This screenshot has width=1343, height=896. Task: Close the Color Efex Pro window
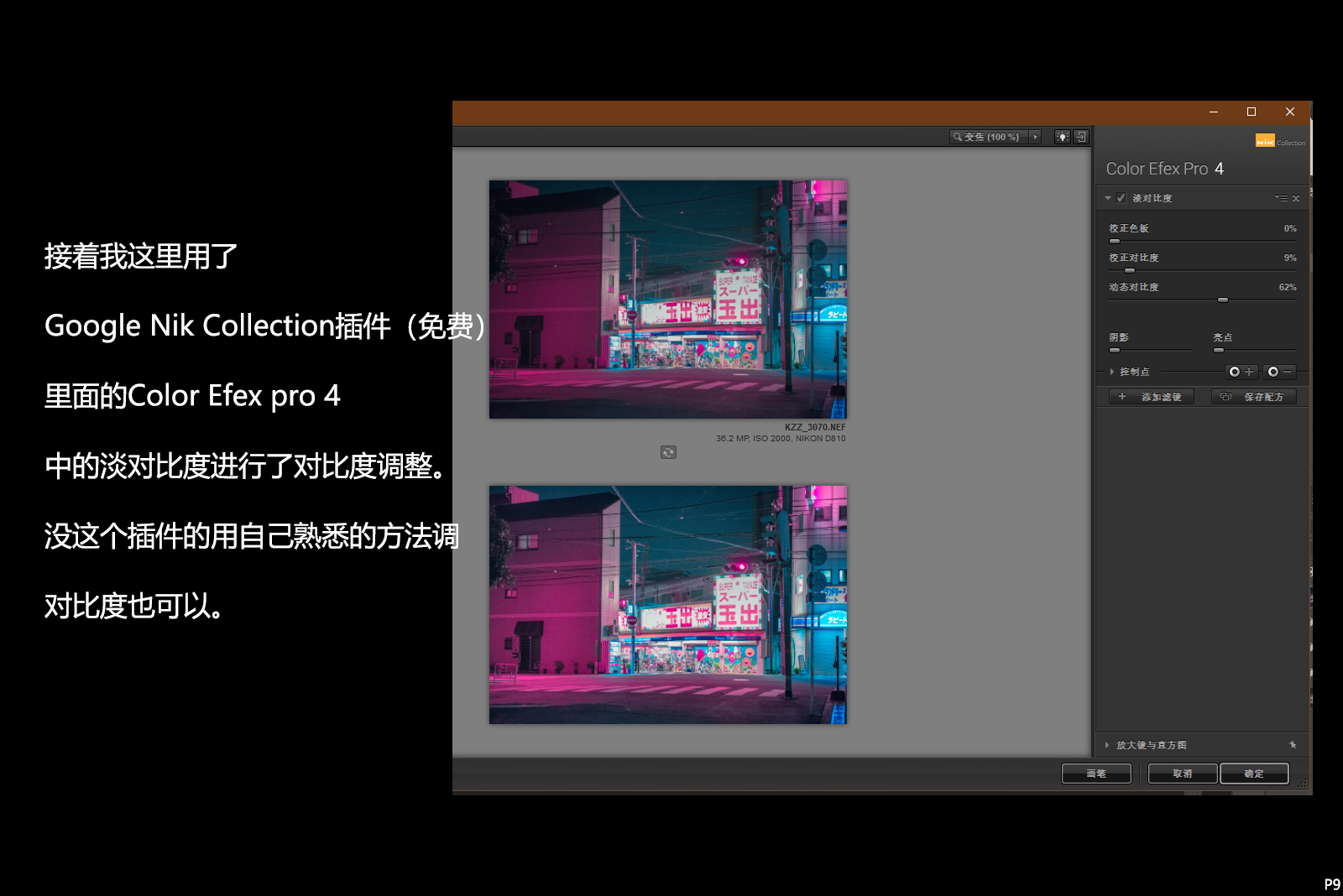point(1290,112)
